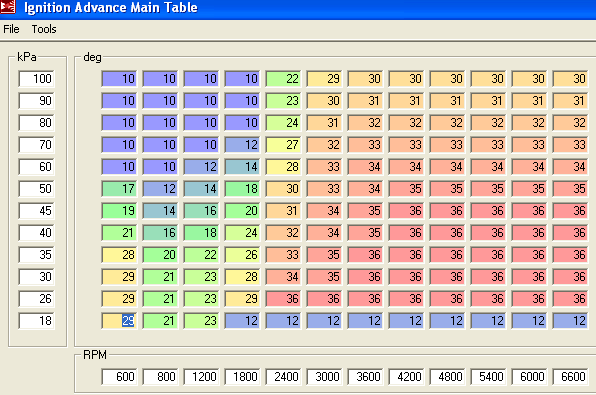Click cell 29 in the 100 kPa row
The height and width of the screenshot is (395, 596).
pyautogui.click(x=324, y=79)
